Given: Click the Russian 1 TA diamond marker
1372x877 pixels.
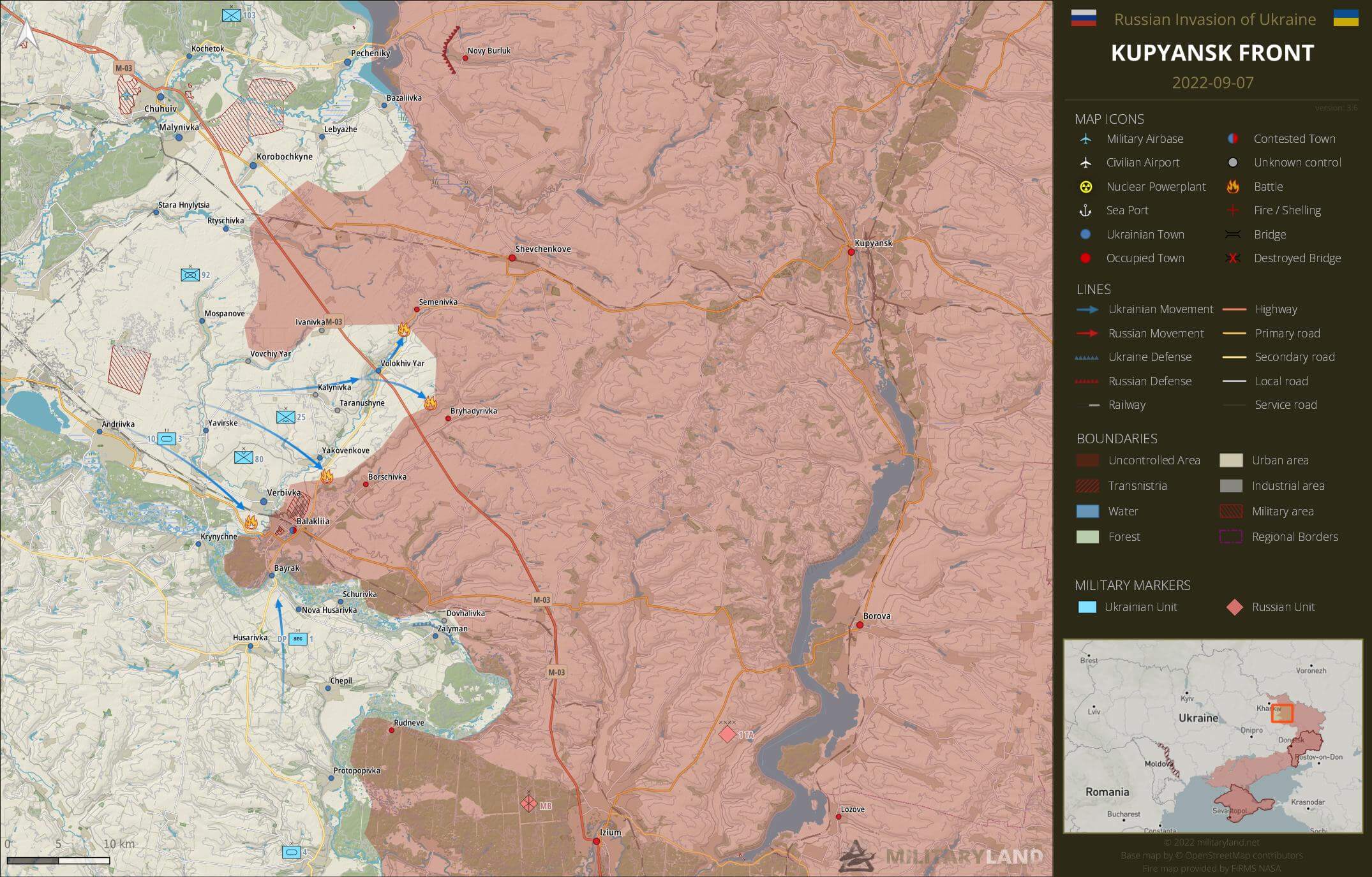Looking at the screenshot, I should [727, 734].
